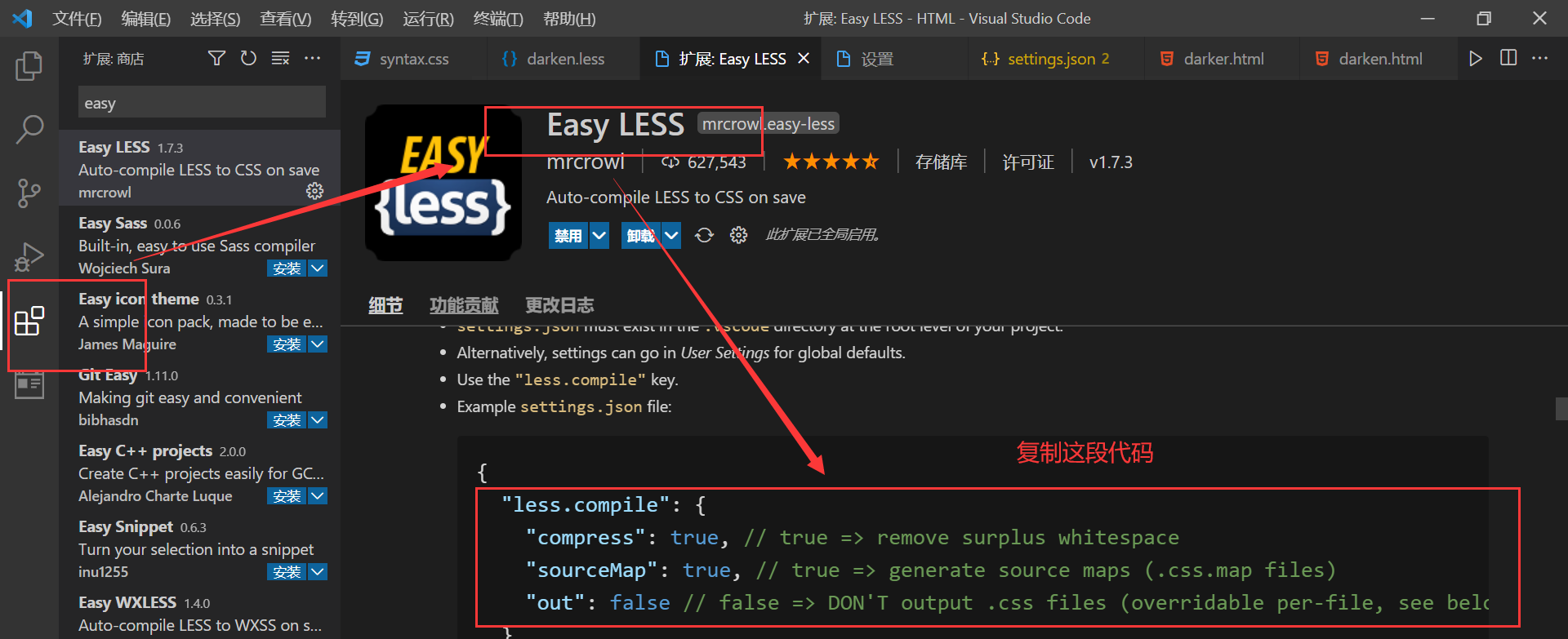Click the 禁用 disable button
The width and height of the screenshot is (1568, 639).
tap(568, 236)
